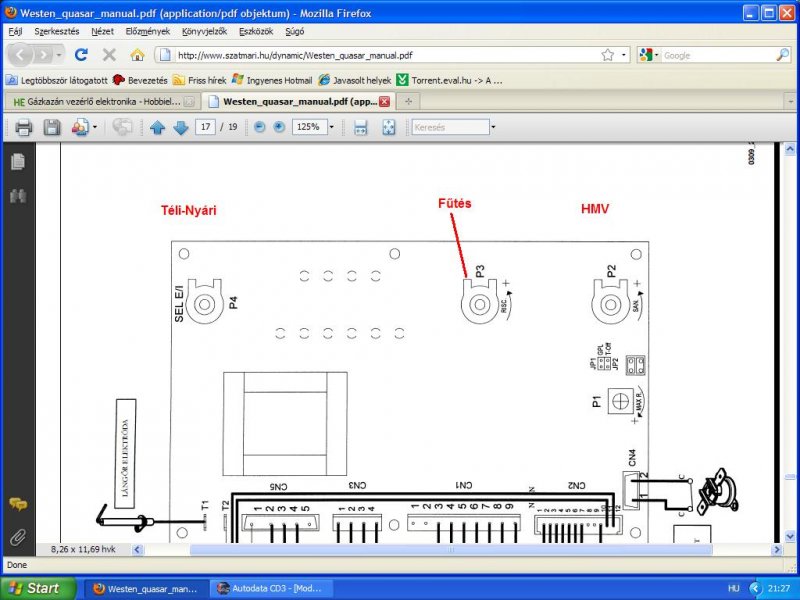Open the comments panel speech bubbles icon

tap(18, 504)
